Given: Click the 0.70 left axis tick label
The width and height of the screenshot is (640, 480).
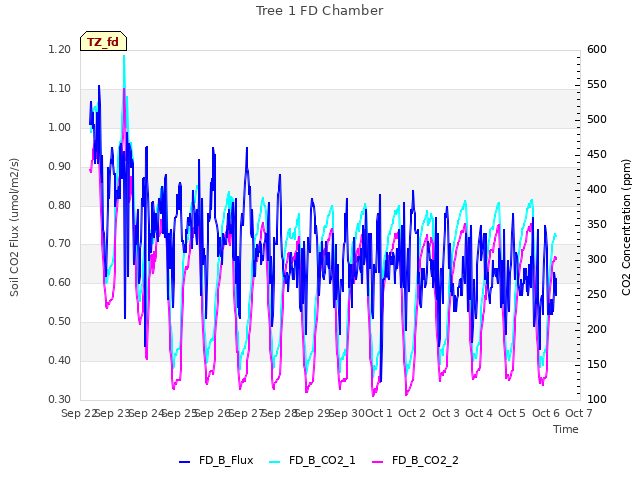Looking at the screenshot, I should (x=60, y=244).
